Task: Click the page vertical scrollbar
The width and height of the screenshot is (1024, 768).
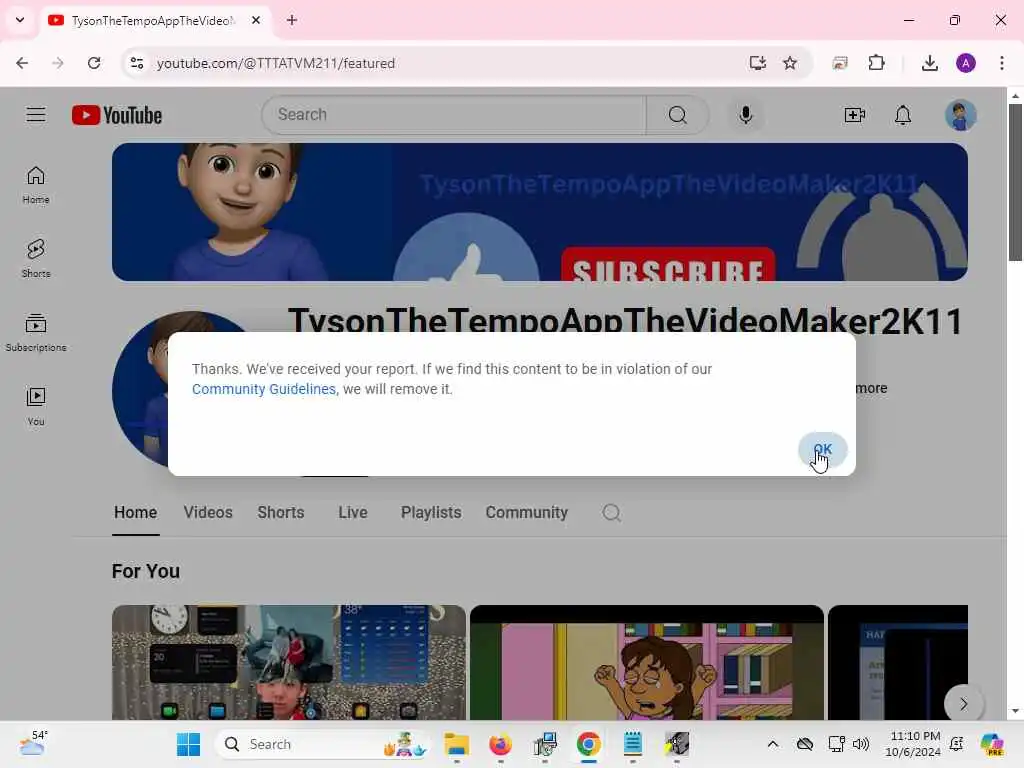Action: point(1014,182)
